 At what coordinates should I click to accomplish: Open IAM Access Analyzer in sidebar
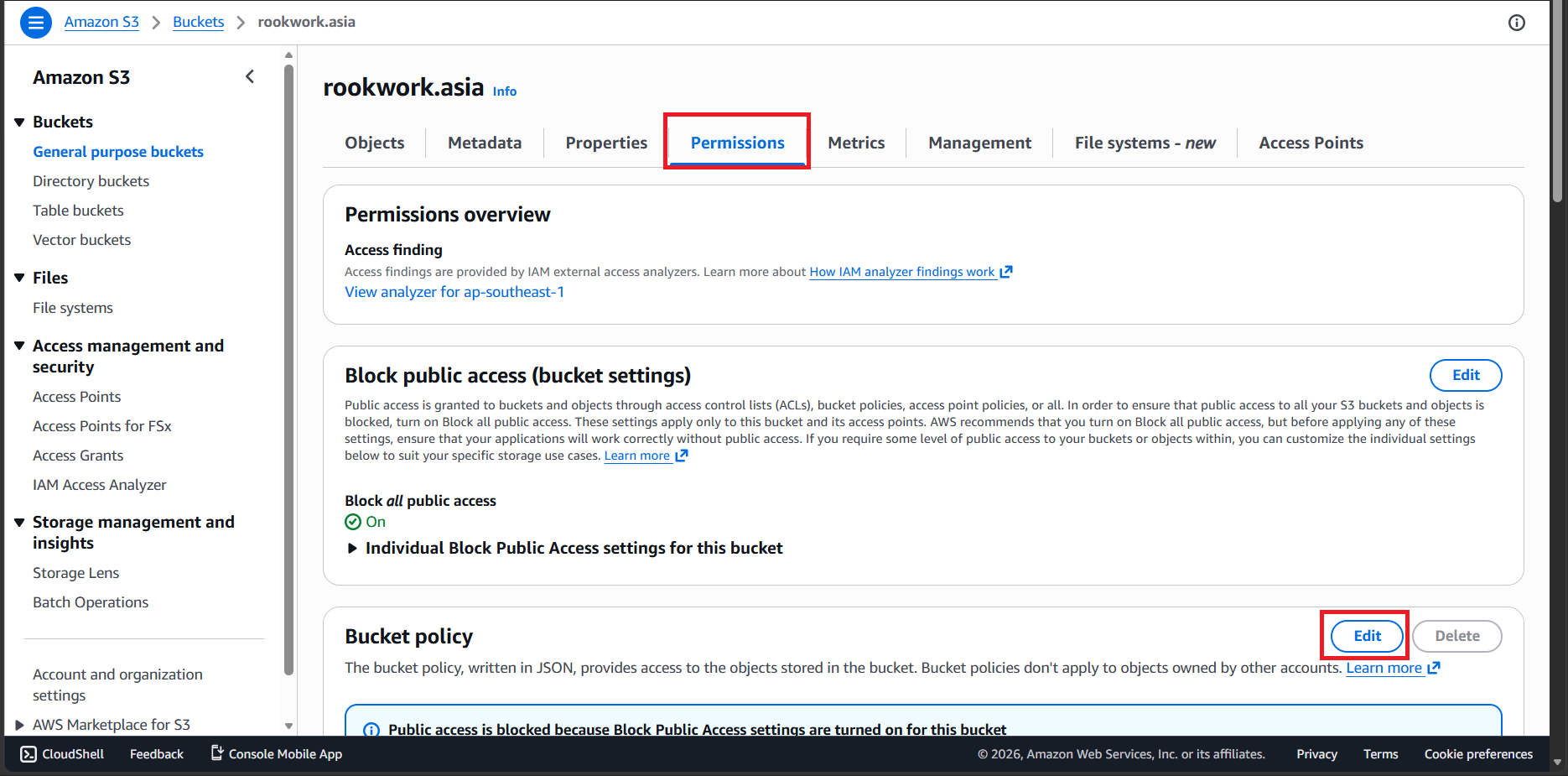tap(100, 485)
